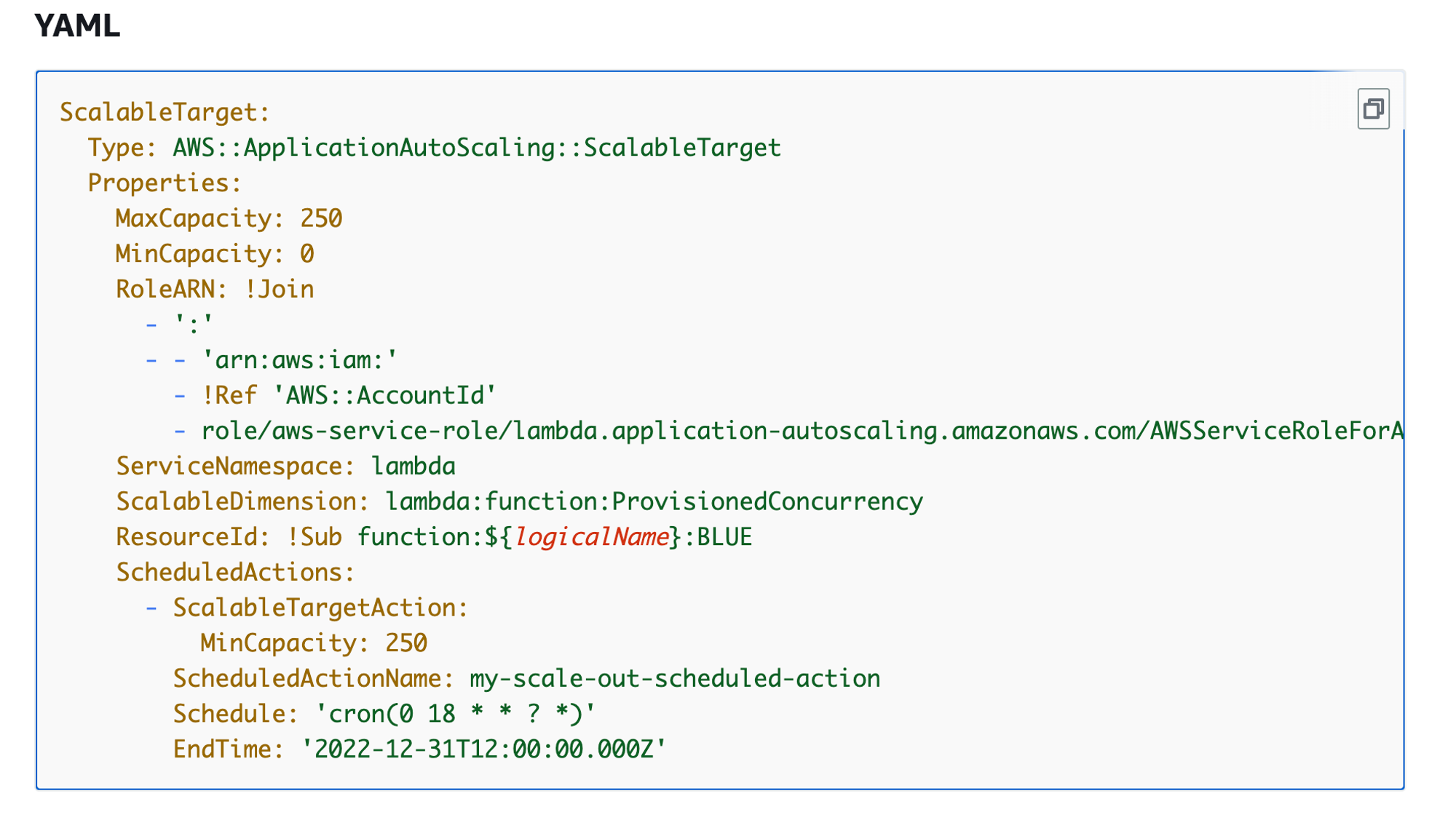
Task: Click the cron schedule expression
Action: (x=455, y=714)
